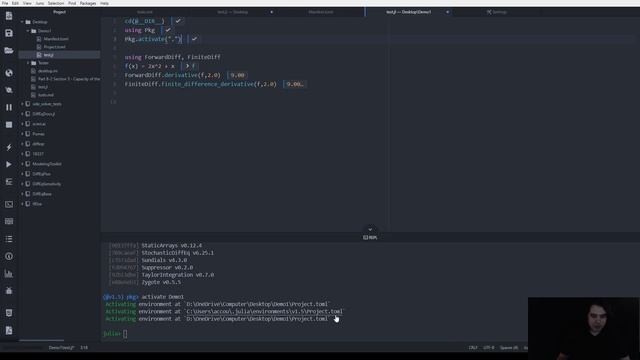Show the plot pane chart icon
The width and height of the screenshot is (640, 360).
[x=9, y=273]
